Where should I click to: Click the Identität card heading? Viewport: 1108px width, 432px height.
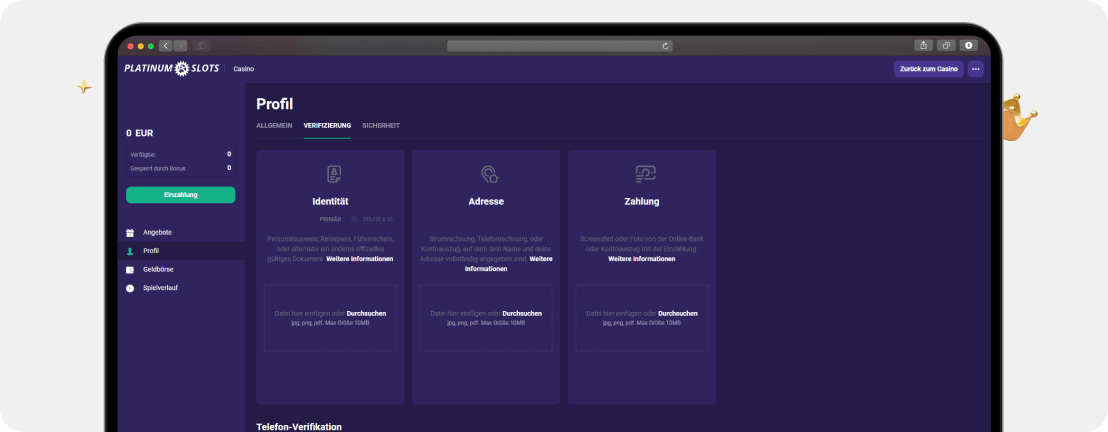click(x=330, y=202)
